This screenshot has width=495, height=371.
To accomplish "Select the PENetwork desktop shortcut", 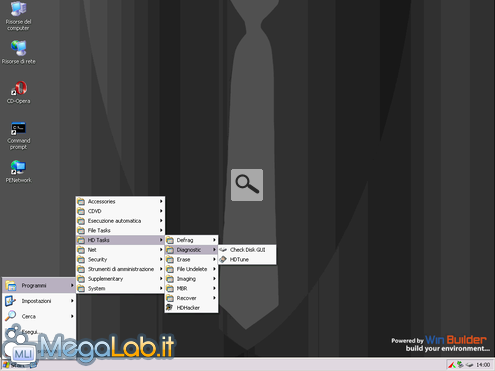I will point(19,171).
